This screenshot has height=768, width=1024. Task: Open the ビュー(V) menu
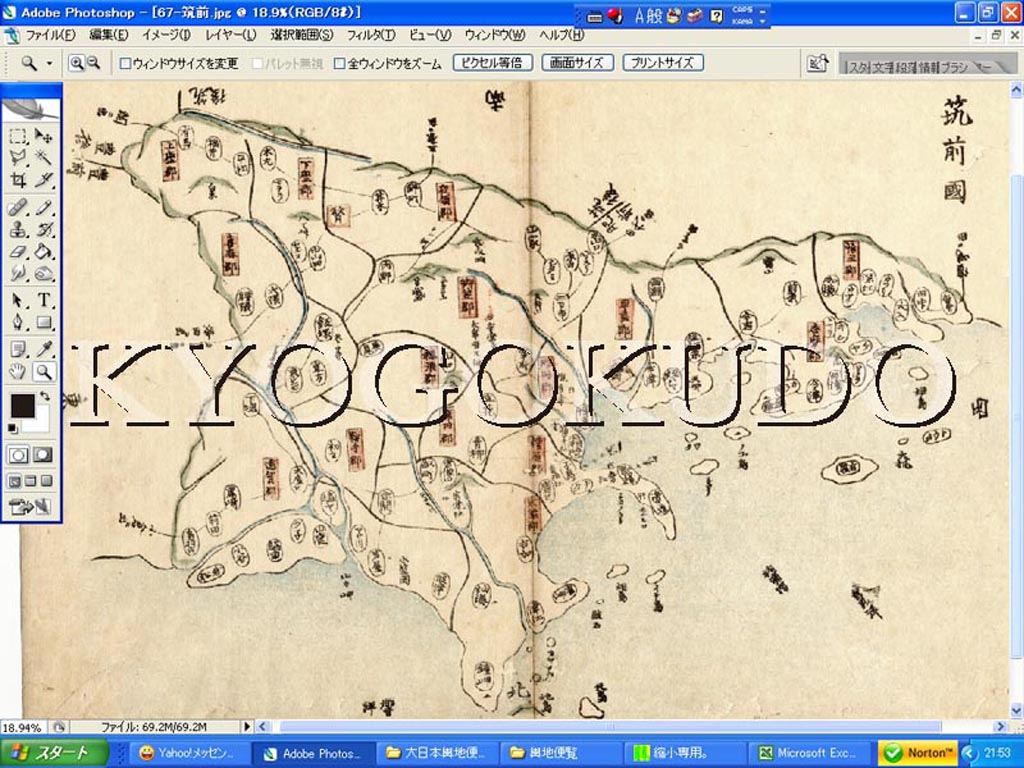430,35
